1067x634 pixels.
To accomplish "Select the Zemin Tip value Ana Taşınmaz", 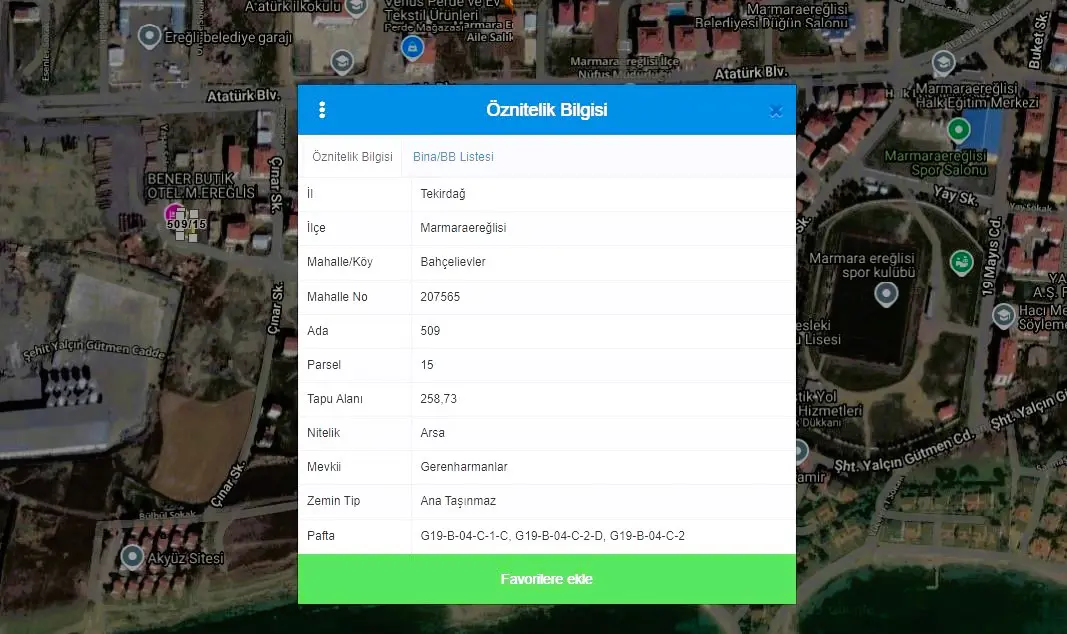I will click(458, 501).
